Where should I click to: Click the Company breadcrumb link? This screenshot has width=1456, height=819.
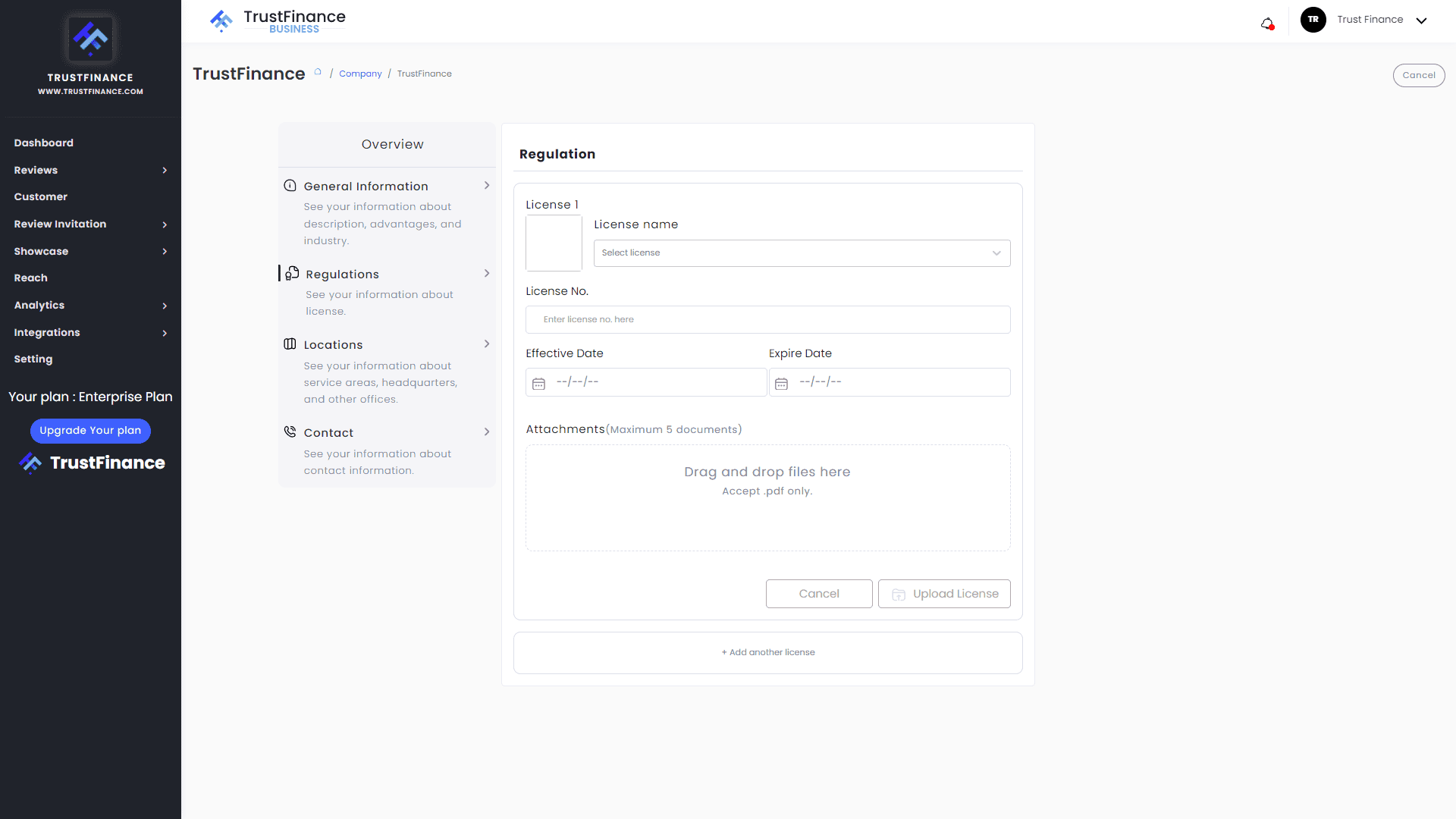click(x=360, y=74)
